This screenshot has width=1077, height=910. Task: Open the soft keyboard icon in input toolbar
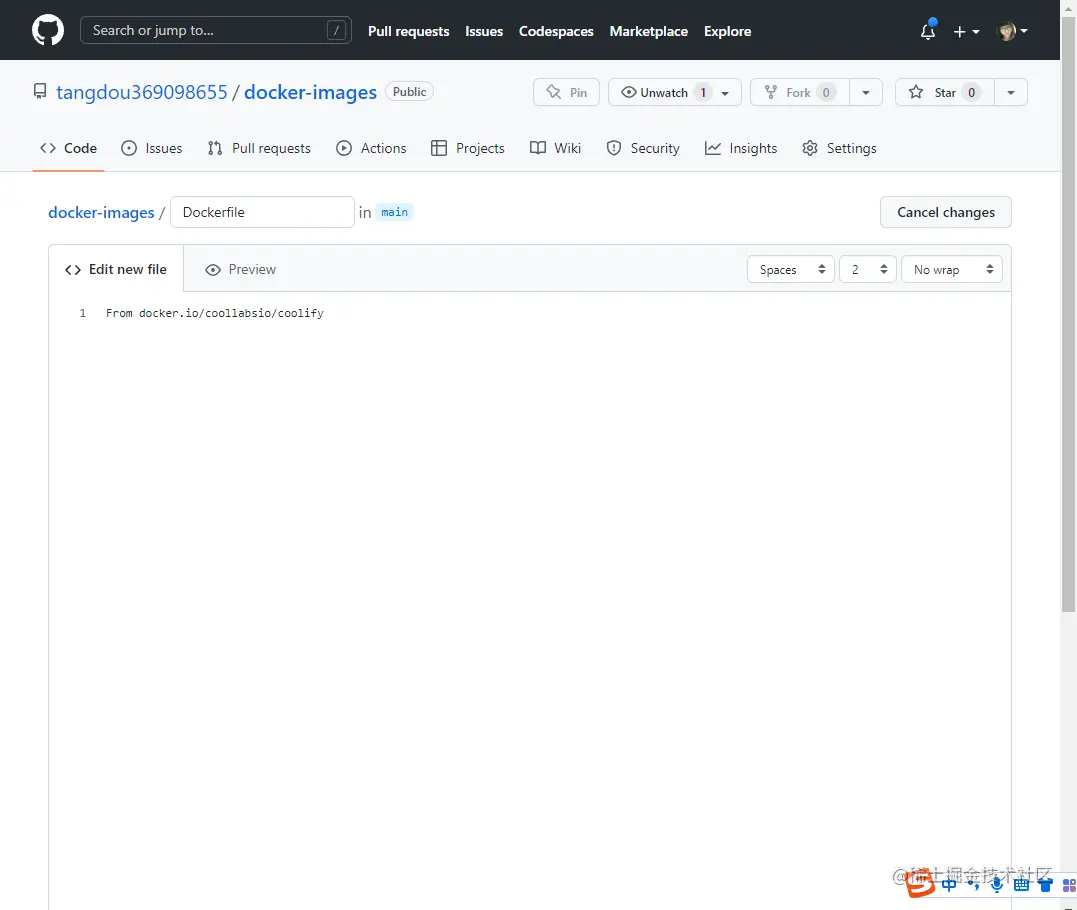[1021, 885]
